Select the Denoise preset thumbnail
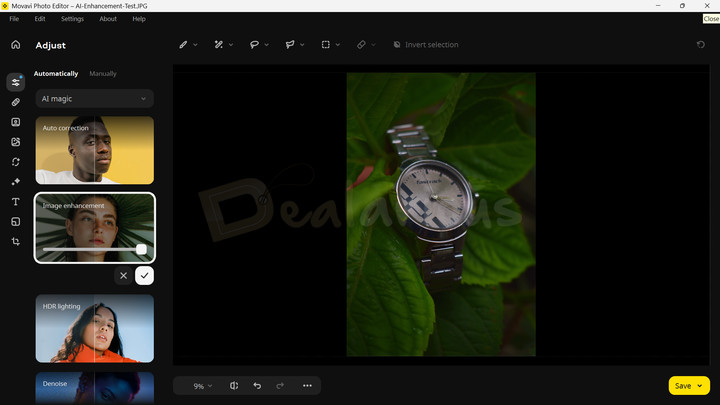 click(95, 388)
